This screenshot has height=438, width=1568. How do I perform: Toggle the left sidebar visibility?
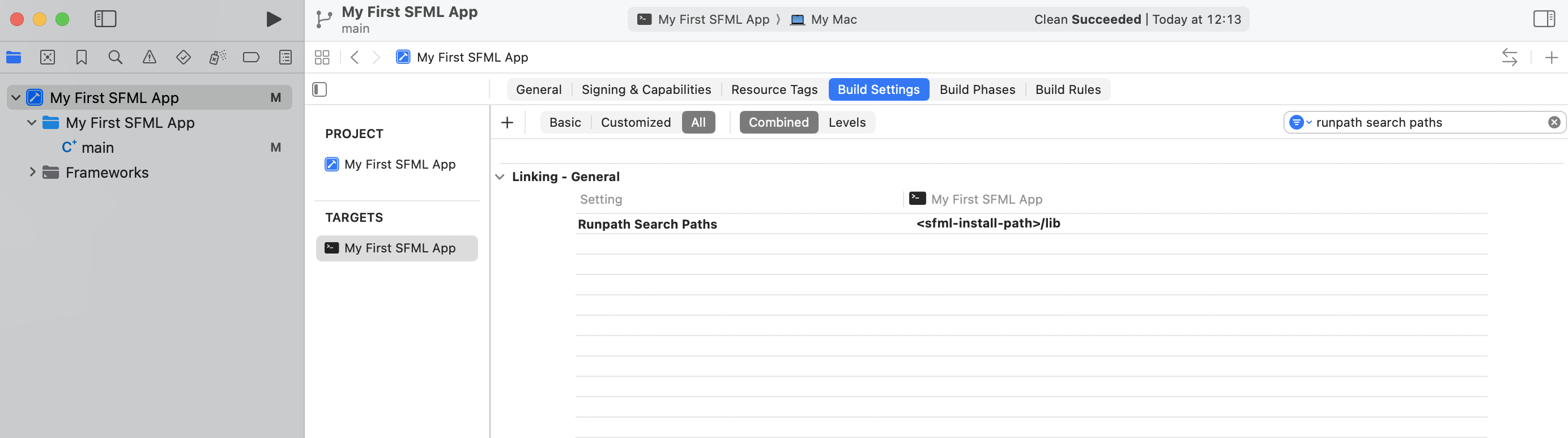tap(105, 19)
